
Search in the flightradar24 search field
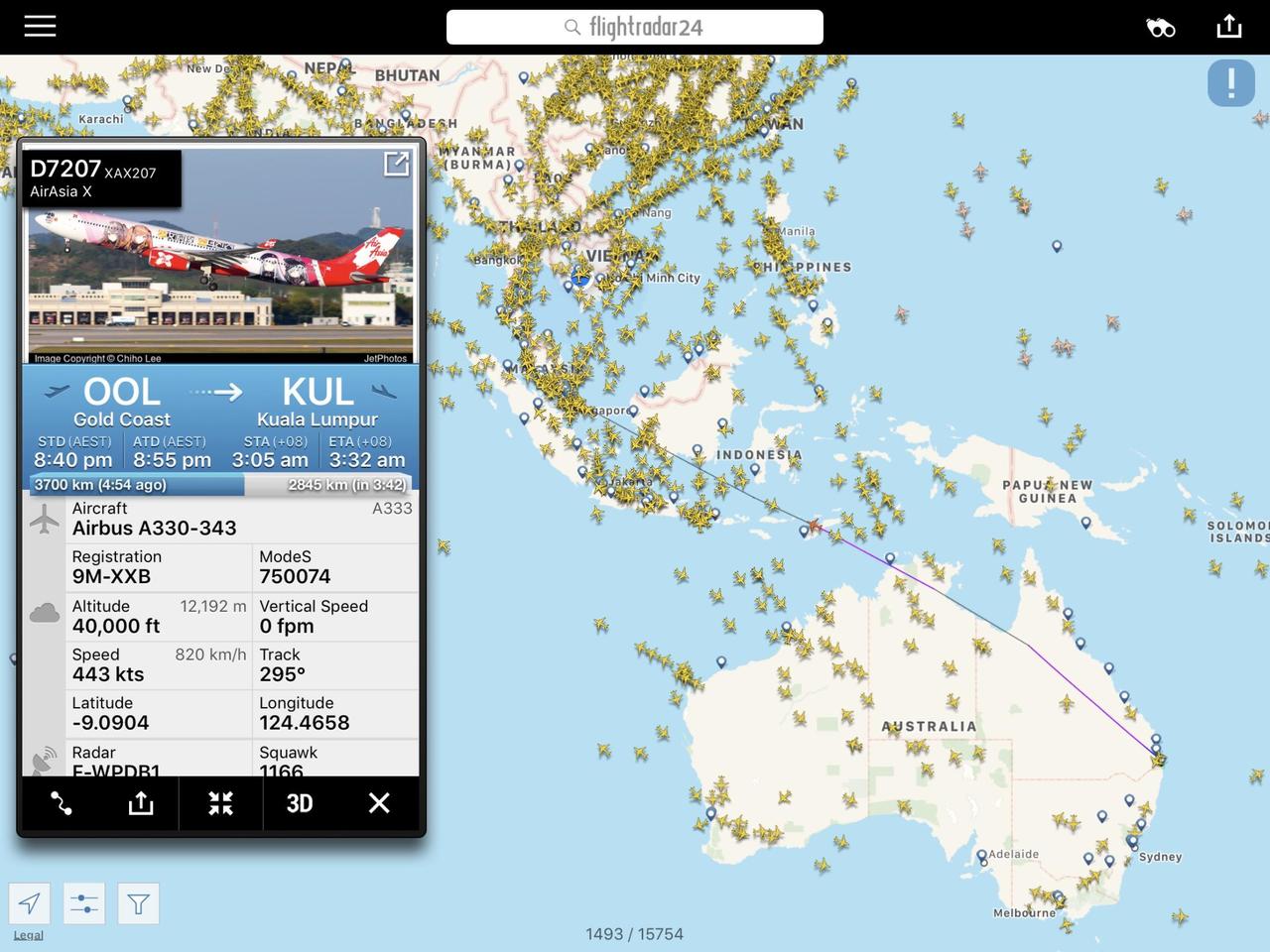tap(635, 27)
